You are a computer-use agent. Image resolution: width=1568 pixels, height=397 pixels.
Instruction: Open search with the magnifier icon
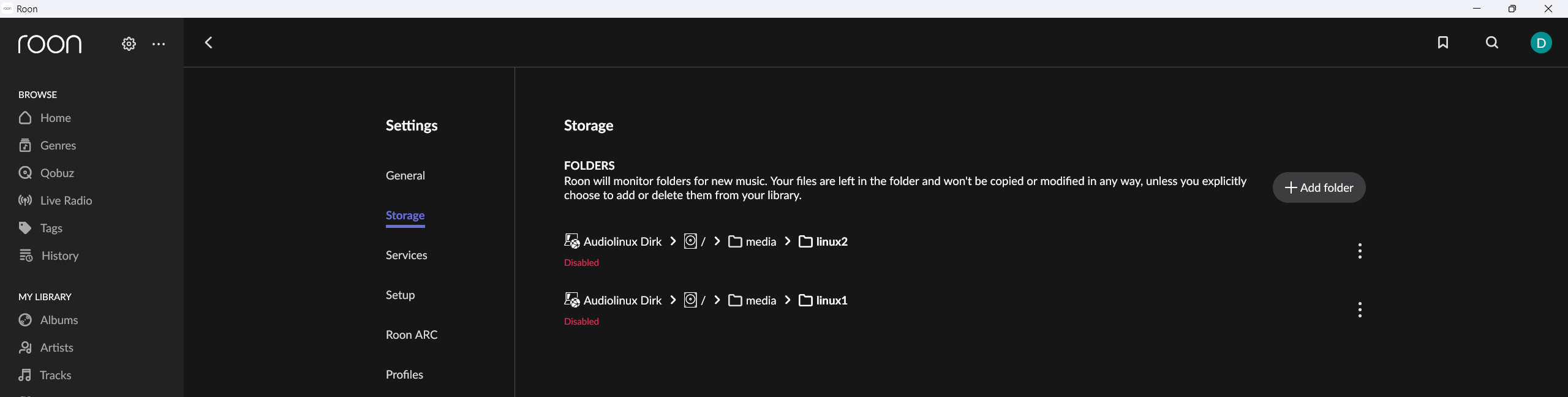click(x=1492, y=42)
